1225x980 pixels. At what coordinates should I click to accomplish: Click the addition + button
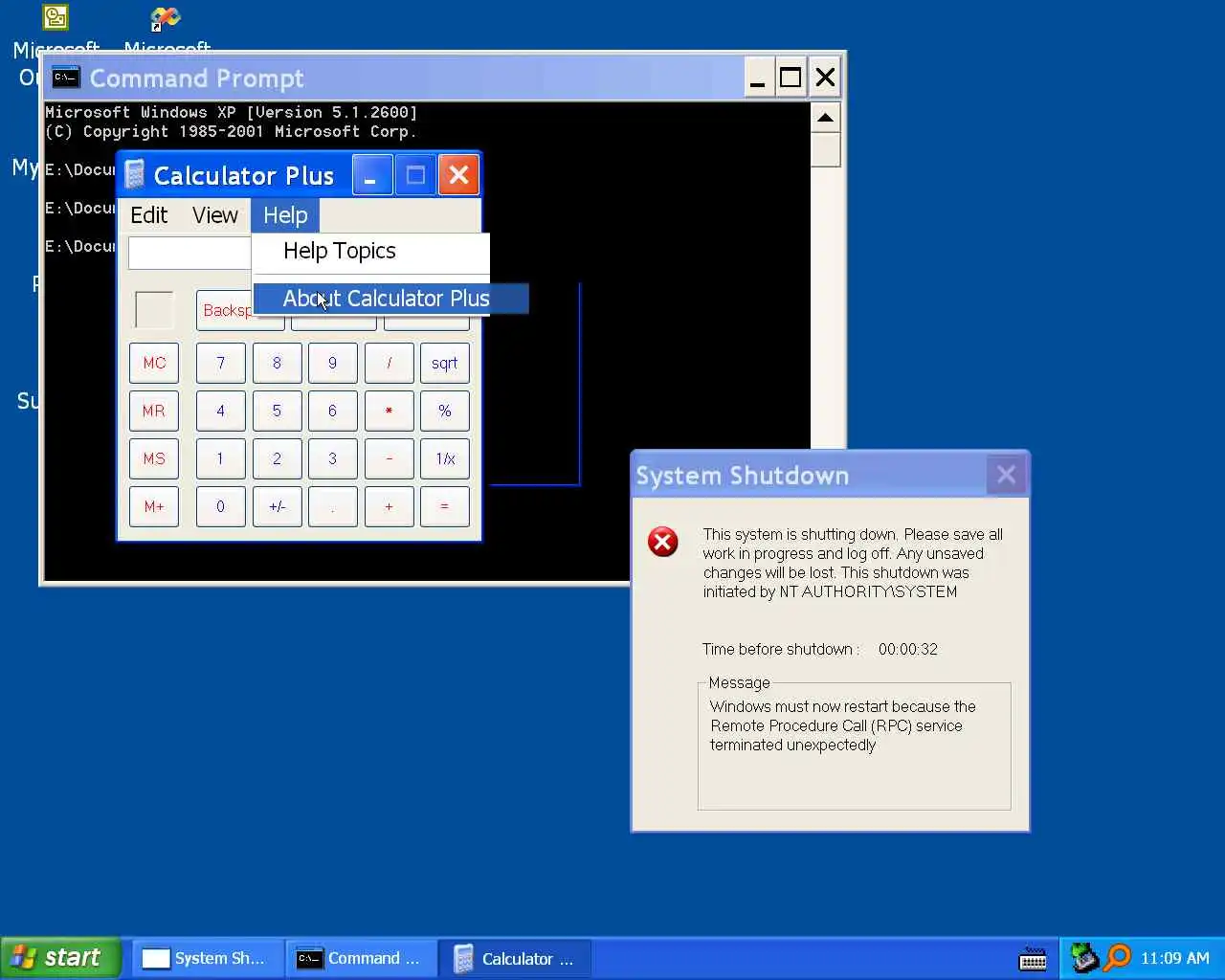389,506
